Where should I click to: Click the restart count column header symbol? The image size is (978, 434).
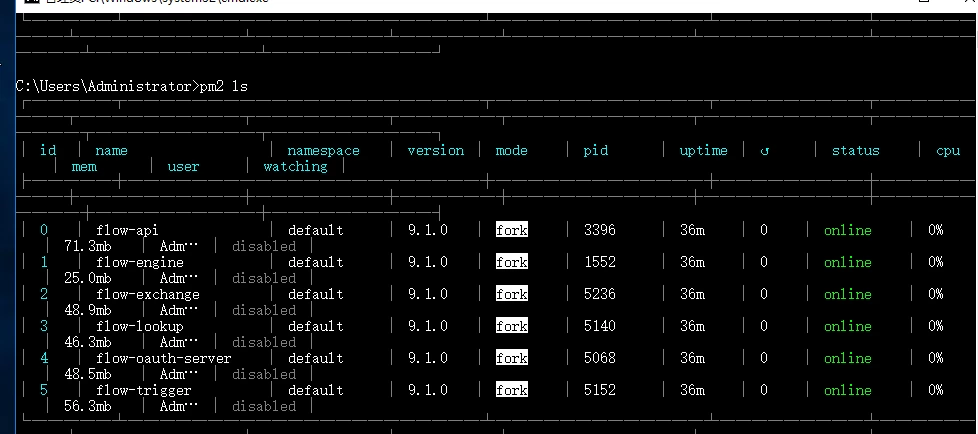tap(765, 152)
